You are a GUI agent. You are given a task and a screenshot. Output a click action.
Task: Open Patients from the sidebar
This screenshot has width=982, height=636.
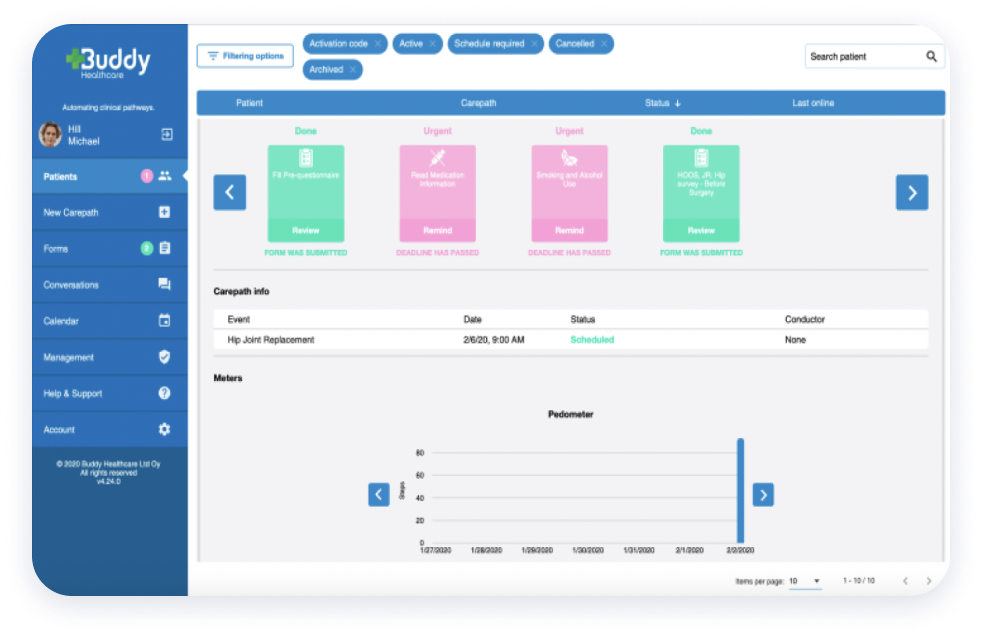coord(61,177)
